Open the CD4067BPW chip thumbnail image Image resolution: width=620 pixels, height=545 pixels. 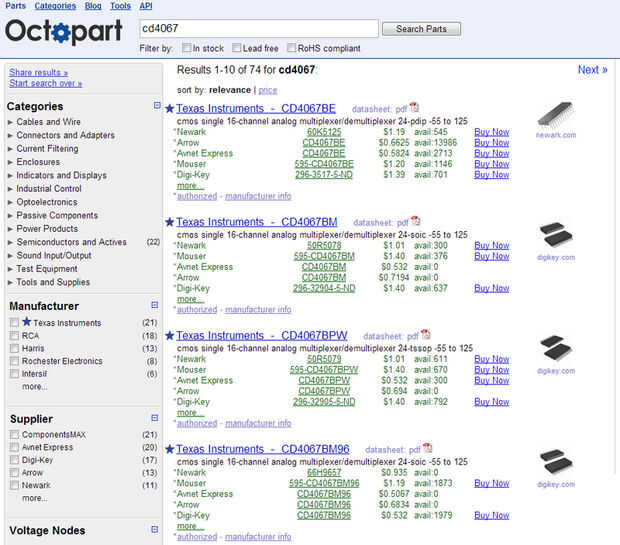[x=556, y=348]
